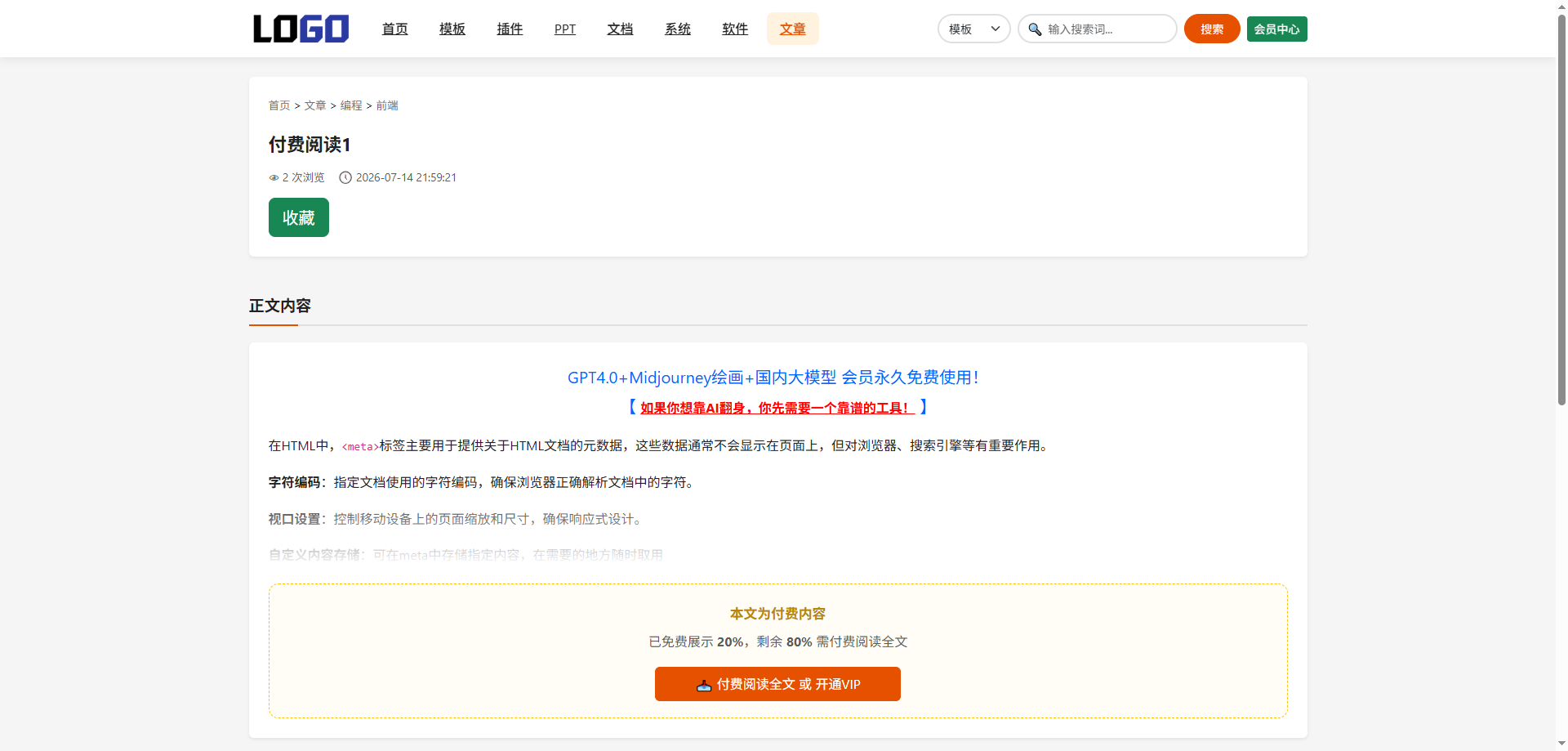
Task: Open the 模板 category dropdown
Action: [x=973, y=29]
